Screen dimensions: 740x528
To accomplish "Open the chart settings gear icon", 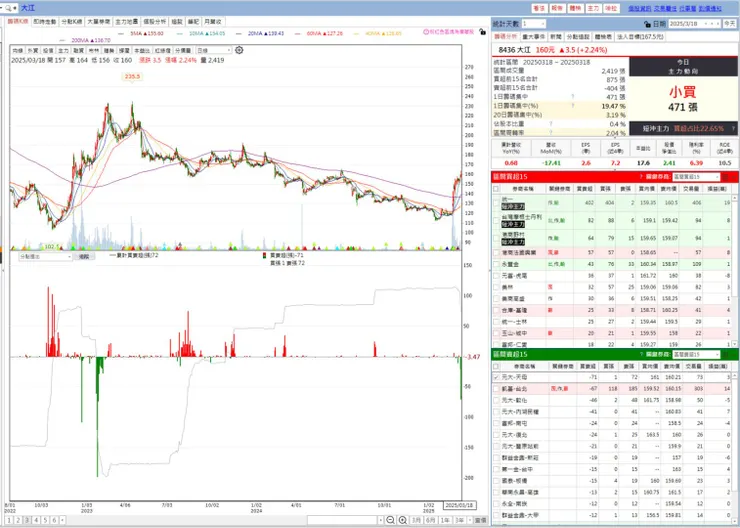I will click(x=239, y=50).
